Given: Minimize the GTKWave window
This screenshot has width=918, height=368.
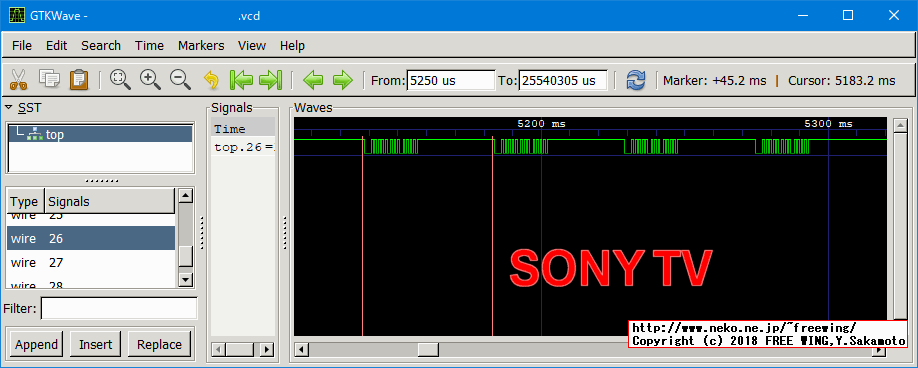Looking at the screenshot, I should [x=802, y=16].
